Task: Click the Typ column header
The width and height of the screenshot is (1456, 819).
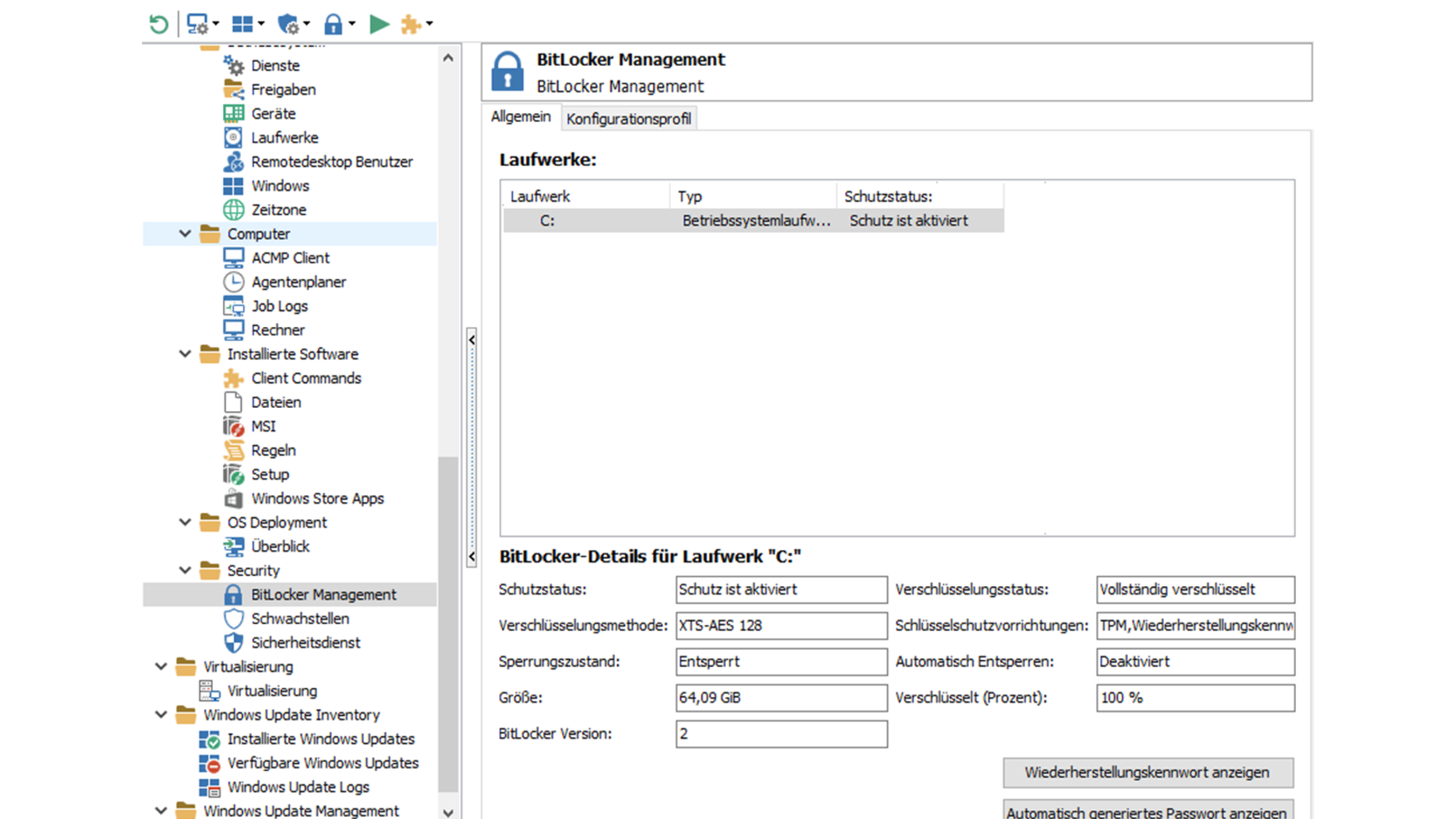Action: 754,196
